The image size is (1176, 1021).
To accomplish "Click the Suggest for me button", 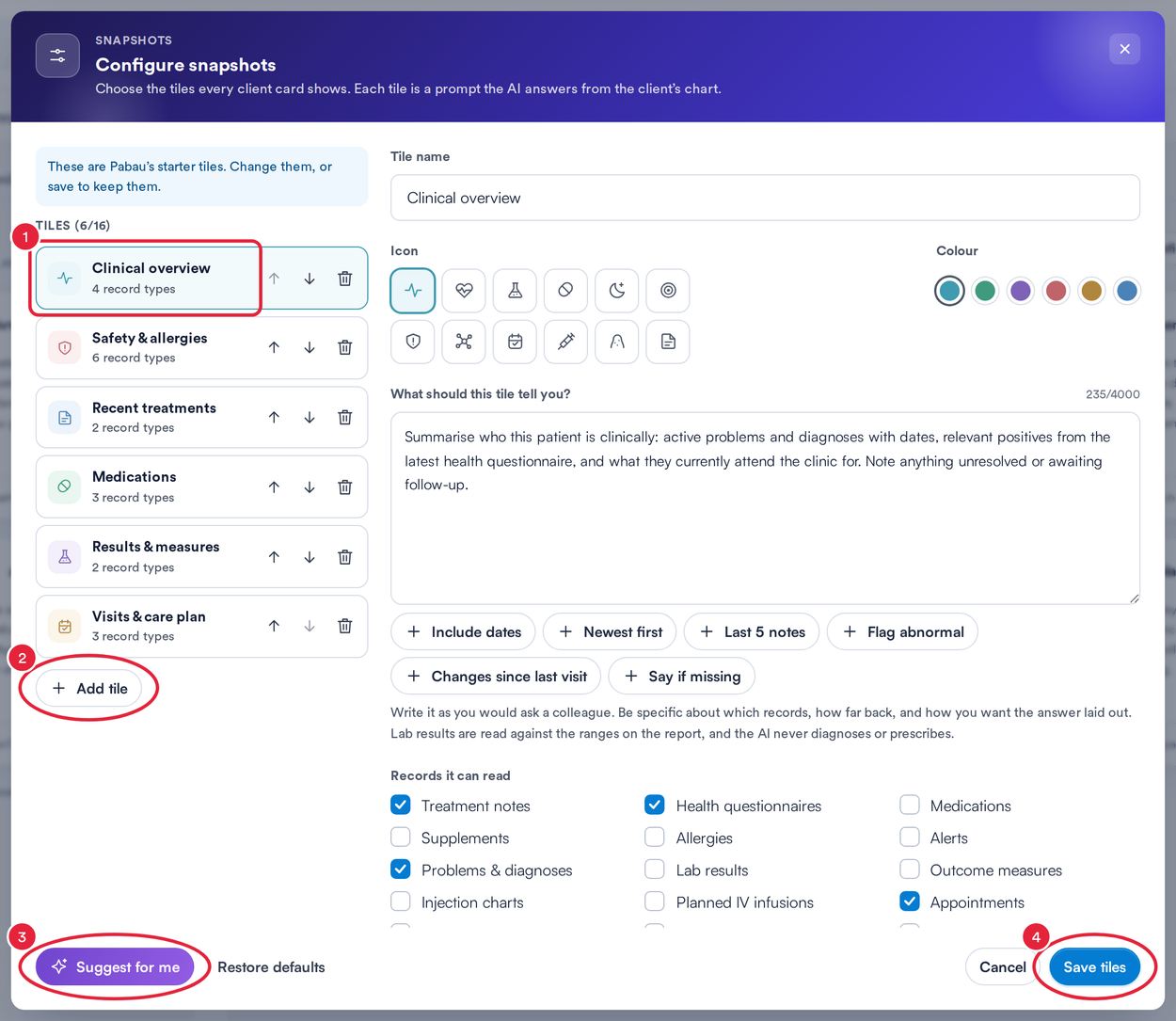I will tap(115, 966).
